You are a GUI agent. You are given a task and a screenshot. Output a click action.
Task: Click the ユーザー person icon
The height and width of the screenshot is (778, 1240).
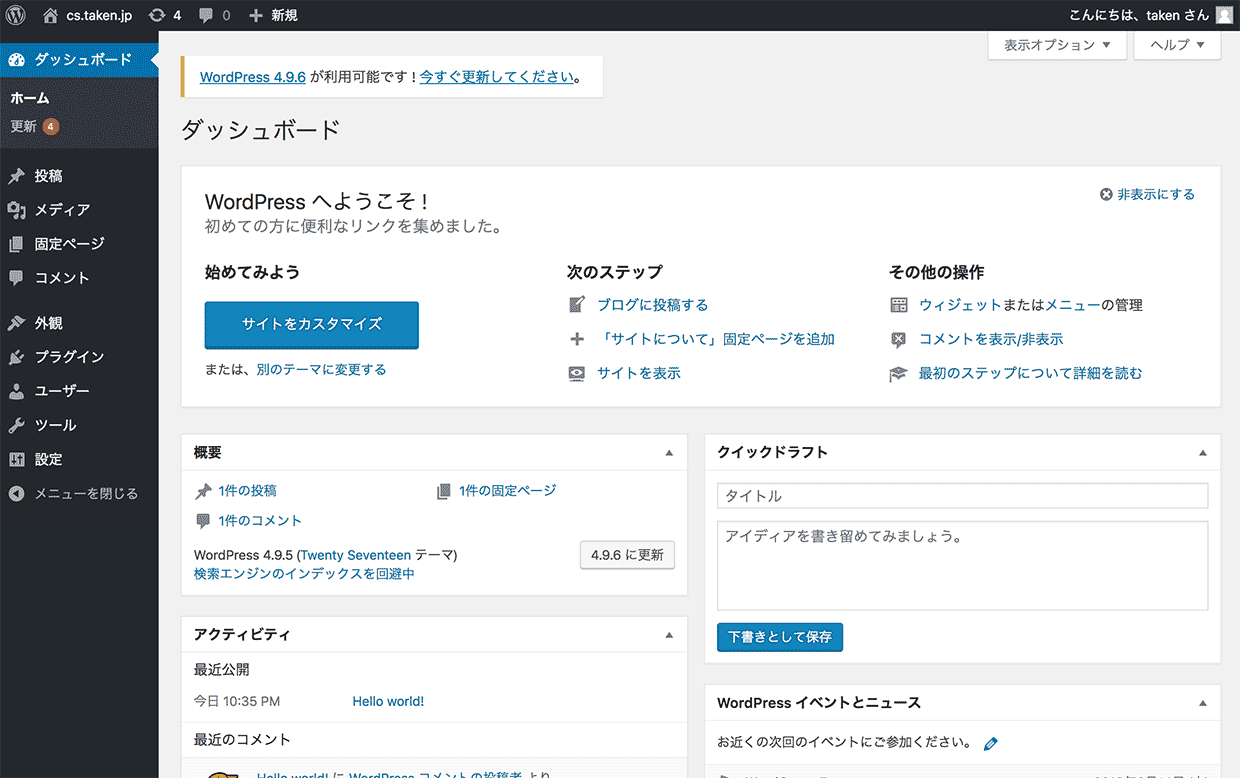pos(16,391)
